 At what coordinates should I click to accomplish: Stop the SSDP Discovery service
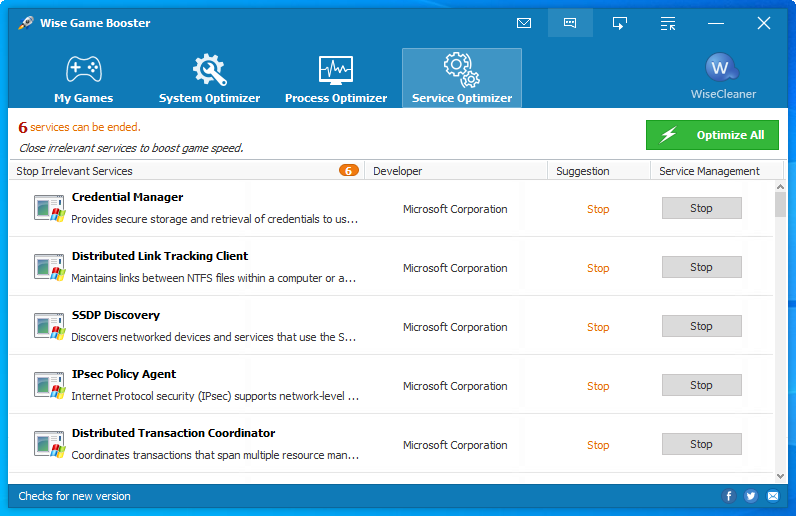pos(701,326)
